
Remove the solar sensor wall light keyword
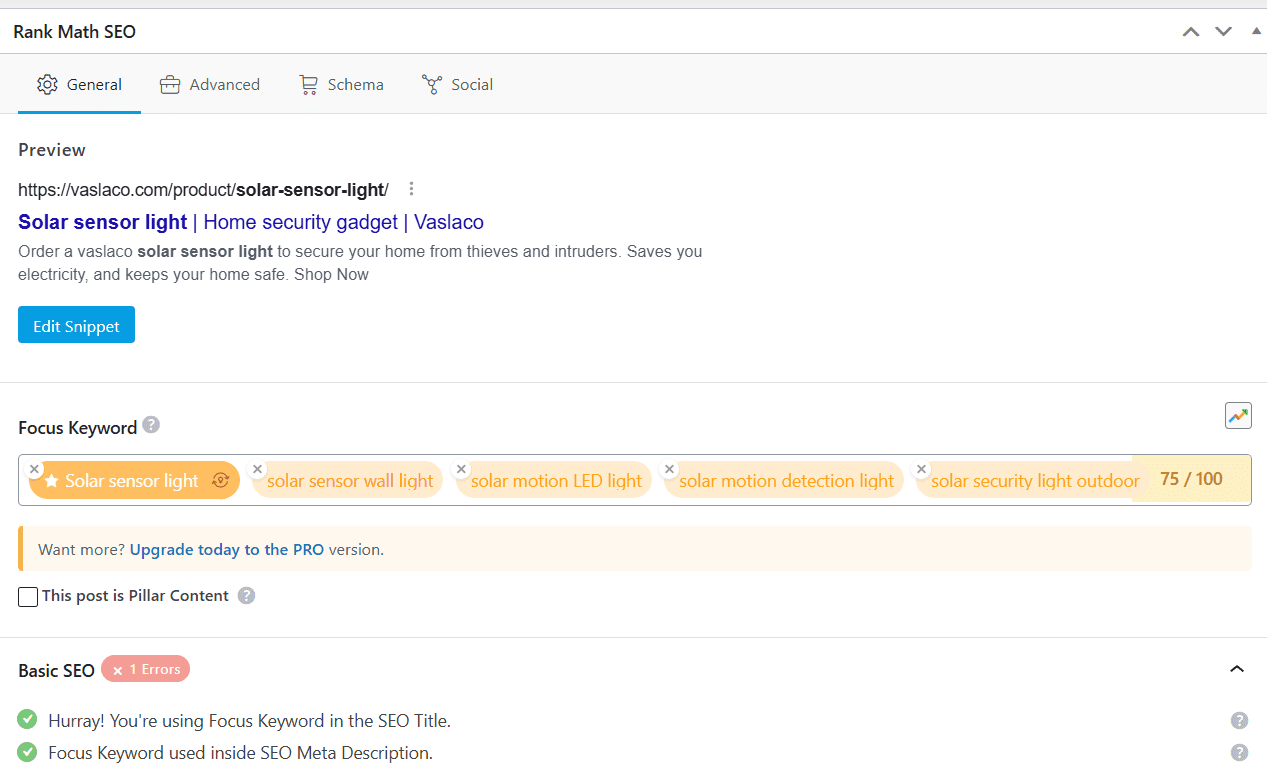[257, 468]
